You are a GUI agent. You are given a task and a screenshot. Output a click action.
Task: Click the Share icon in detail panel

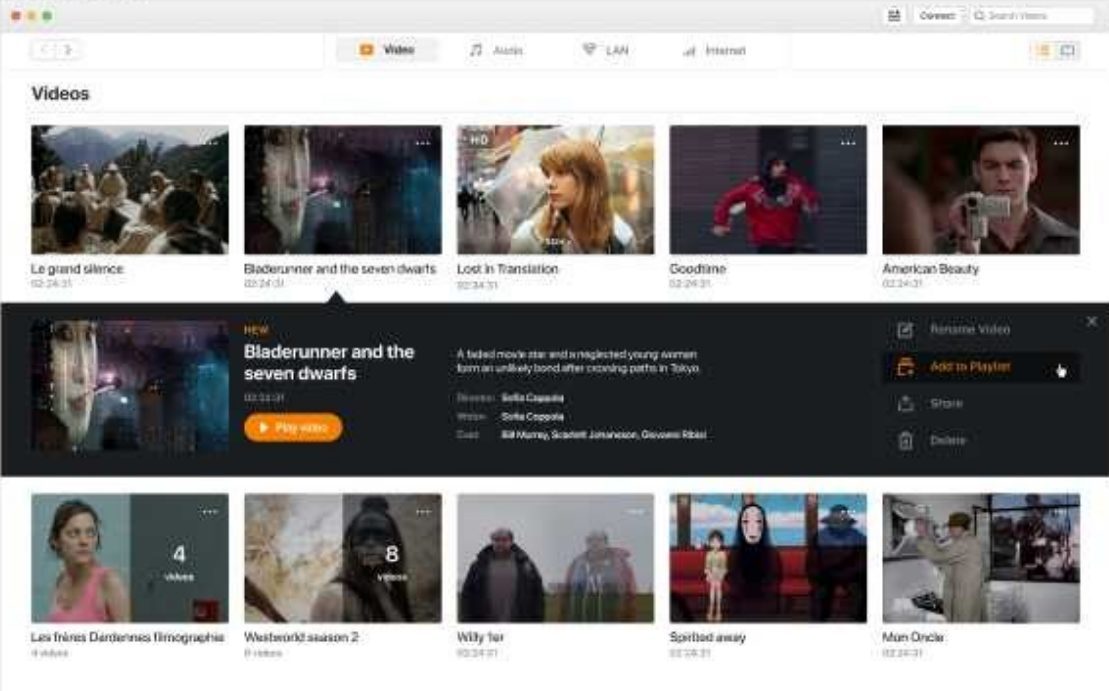pyautogui.click(x=906, y=404)
